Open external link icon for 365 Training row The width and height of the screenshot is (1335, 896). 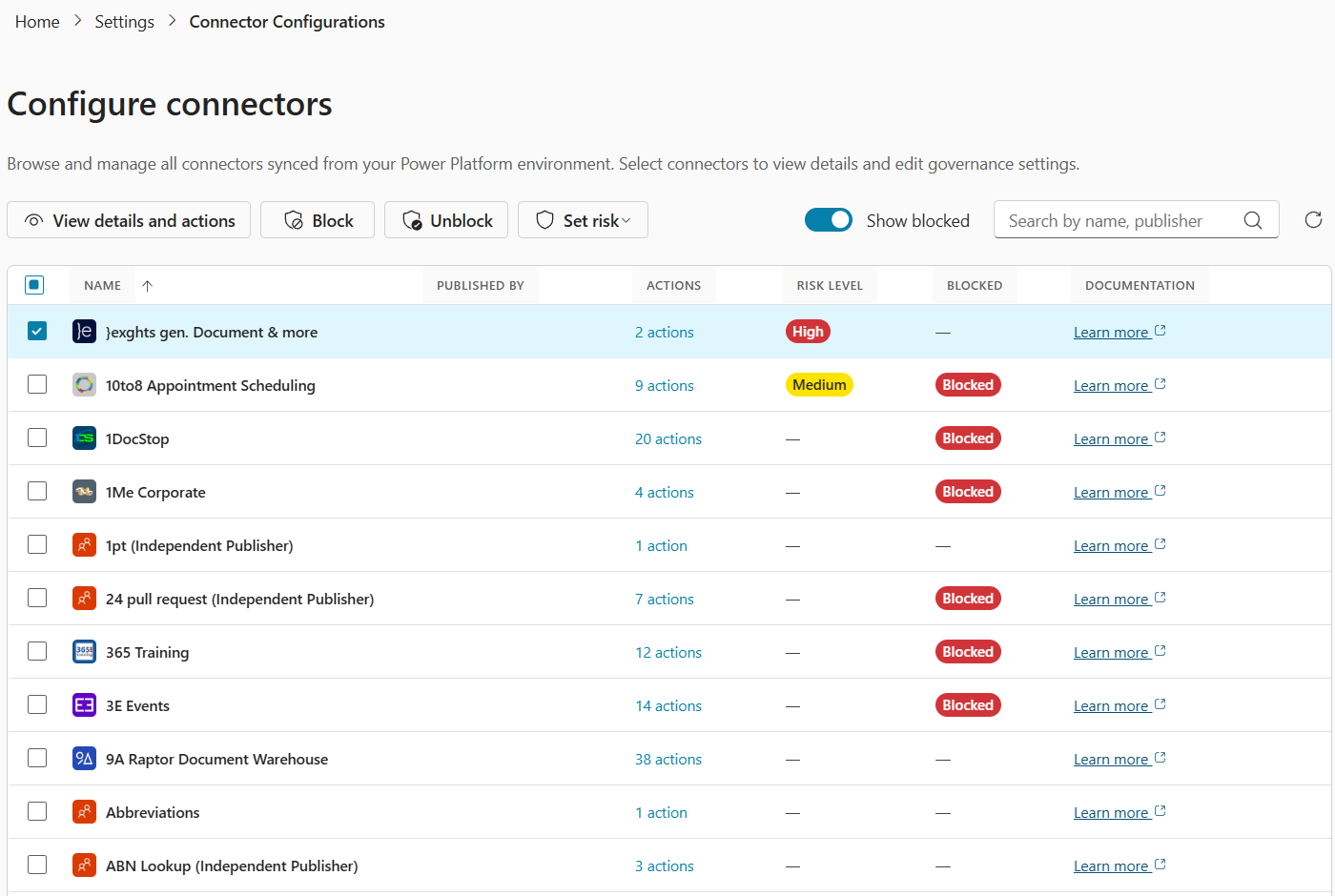(1160, 651)
